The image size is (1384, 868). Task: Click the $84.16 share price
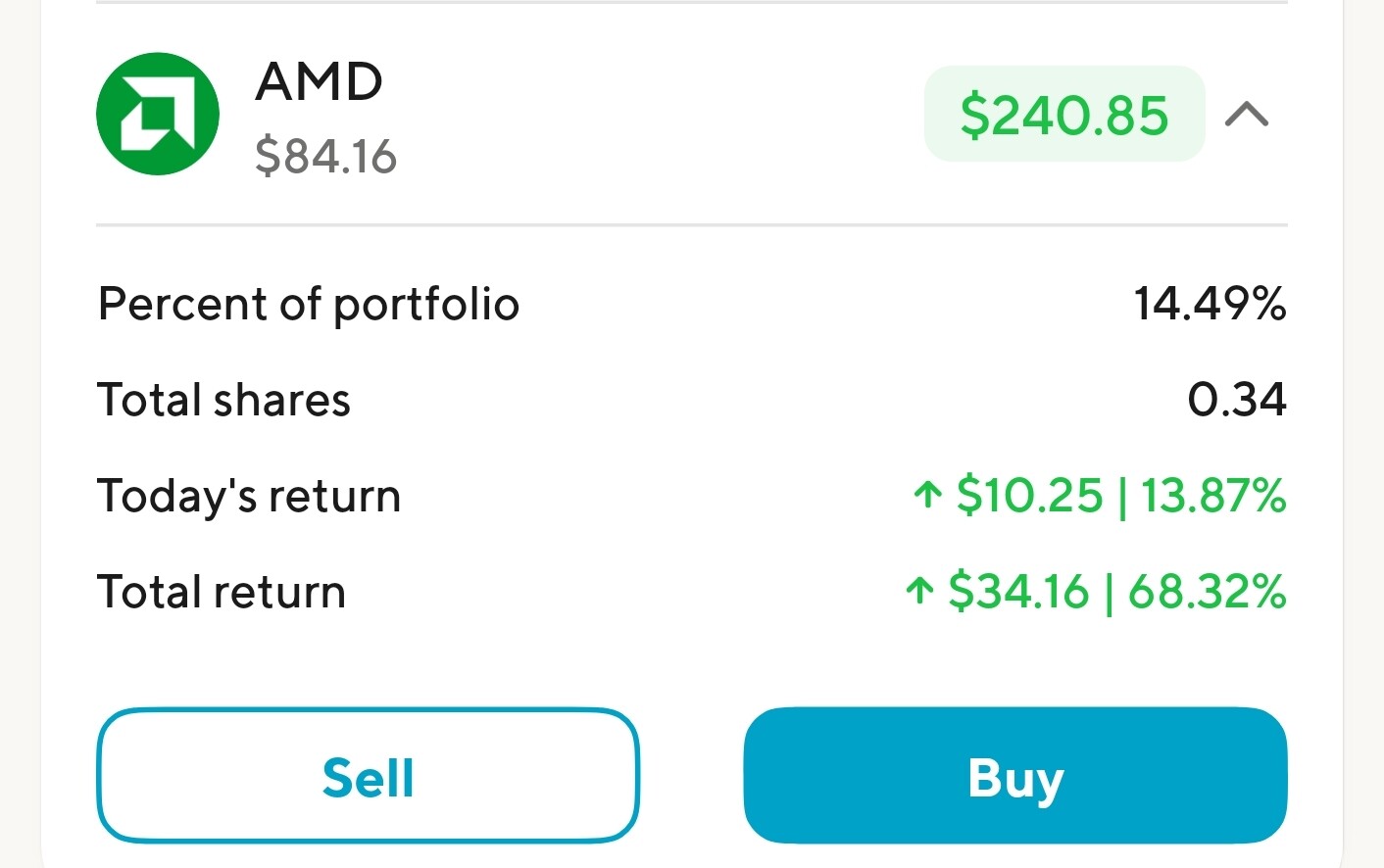[325, 157]
